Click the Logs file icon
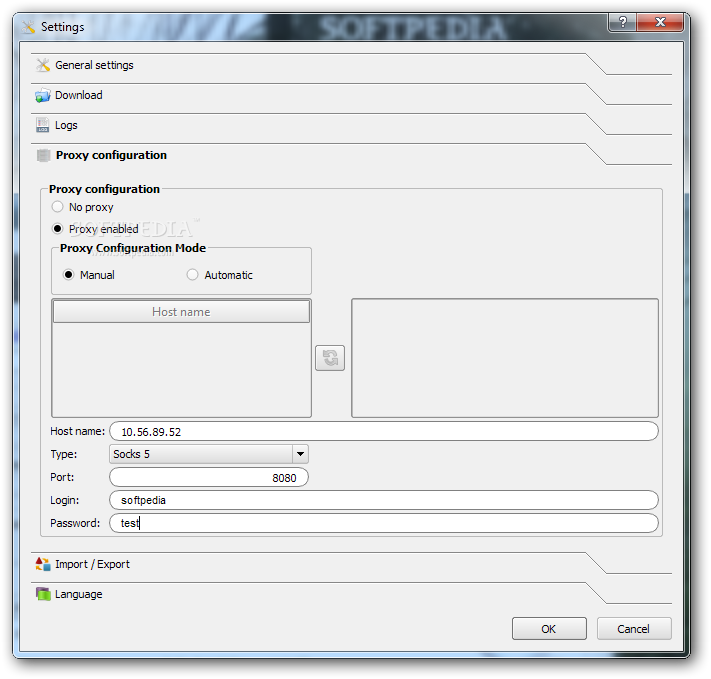This screenshot has width=711, height=679. [43, 125]
